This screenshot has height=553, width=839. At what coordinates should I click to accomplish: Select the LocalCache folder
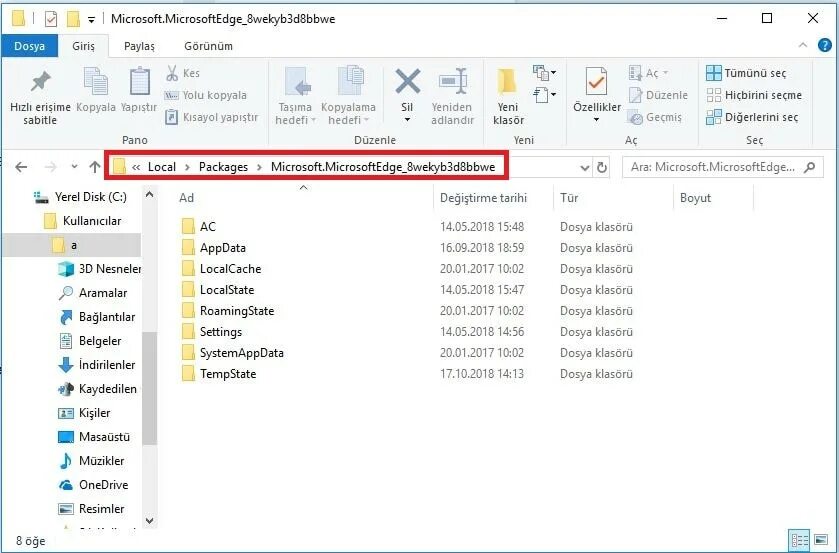(x=221, y=269)
